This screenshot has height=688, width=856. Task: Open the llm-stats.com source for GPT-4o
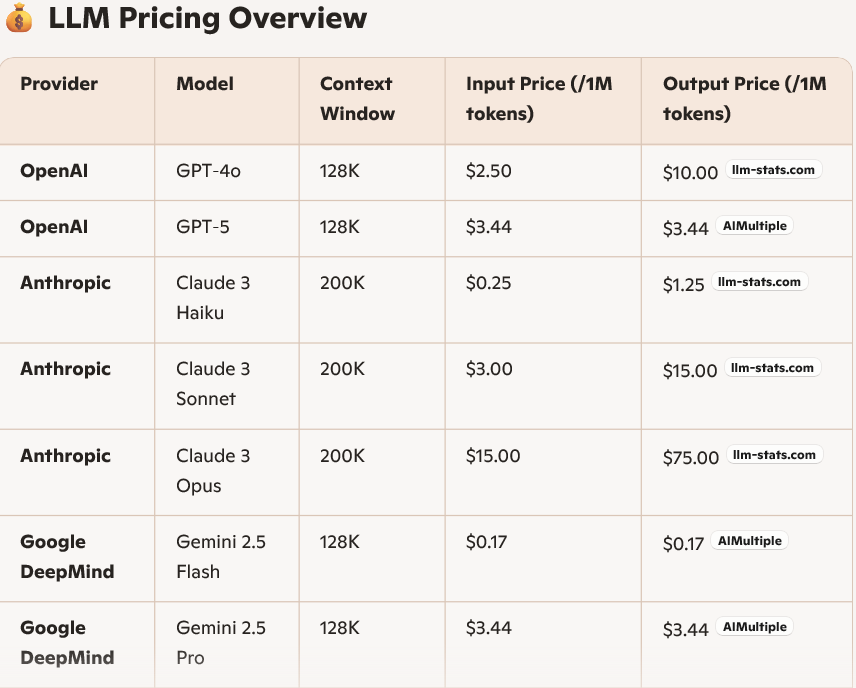coord(773,171)
